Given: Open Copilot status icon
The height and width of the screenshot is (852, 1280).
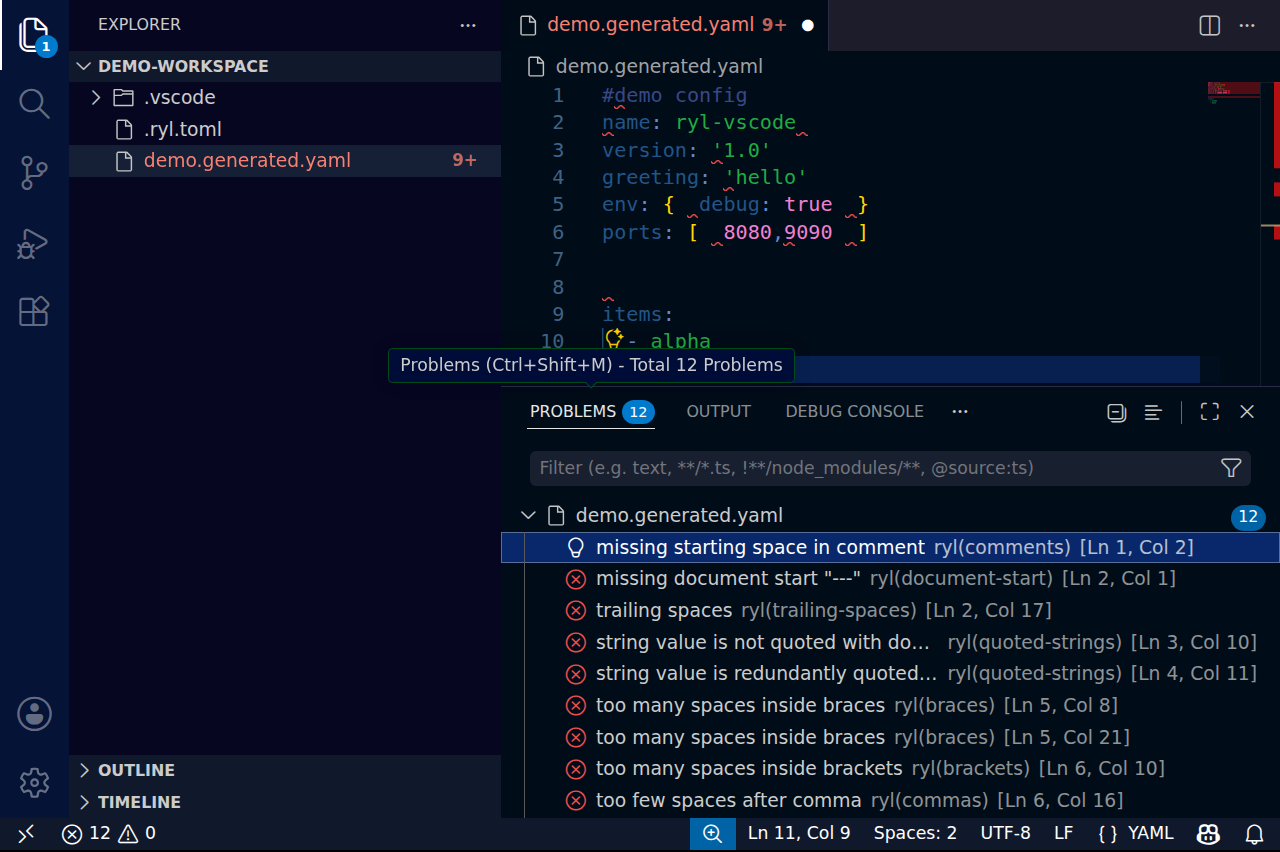Looking at the screenshot, I should coord(1209,833).
